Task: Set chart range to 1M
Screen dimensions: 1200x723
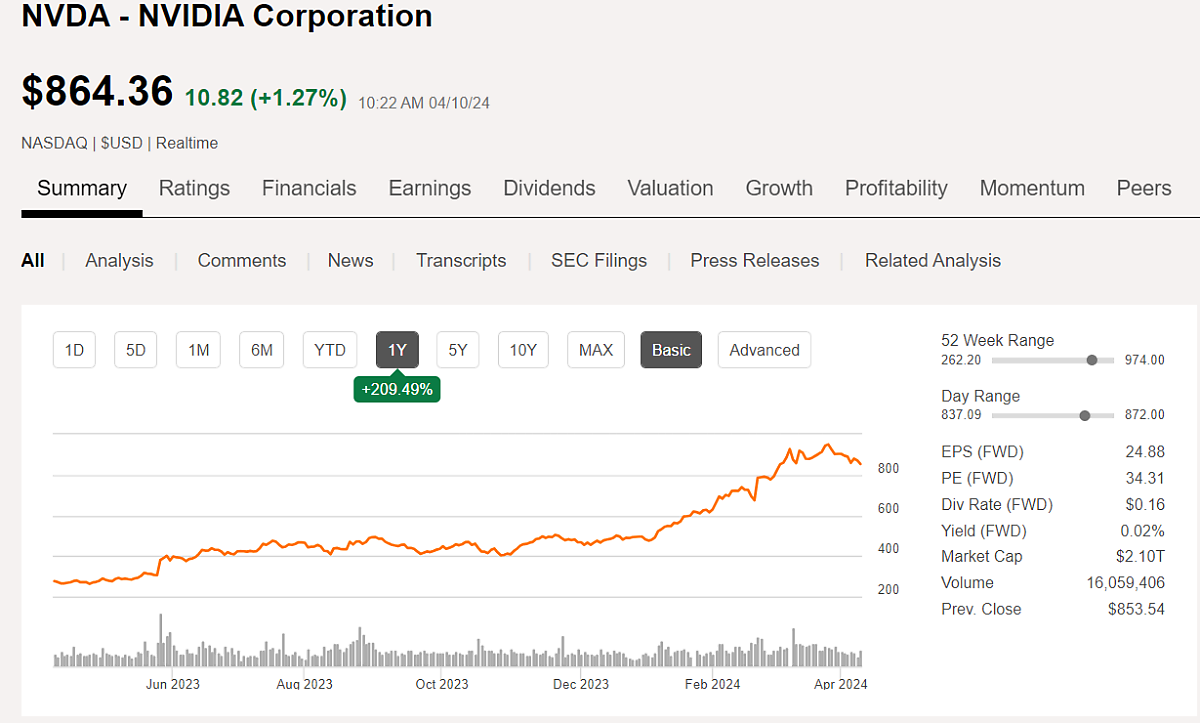Action: click(198, 350)
